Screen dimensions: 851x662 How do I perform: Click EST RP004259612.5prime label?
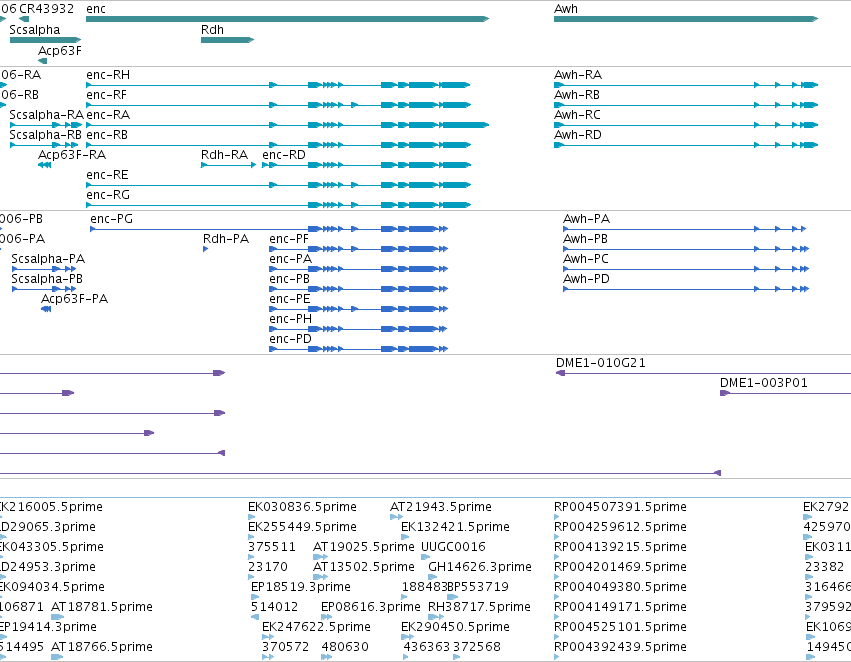point(620,527)
